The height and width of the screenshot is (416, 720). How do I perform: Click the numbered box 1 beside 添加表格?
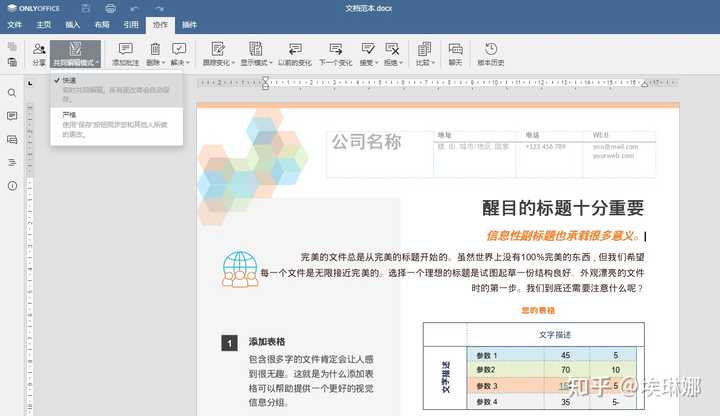[229, 343]
